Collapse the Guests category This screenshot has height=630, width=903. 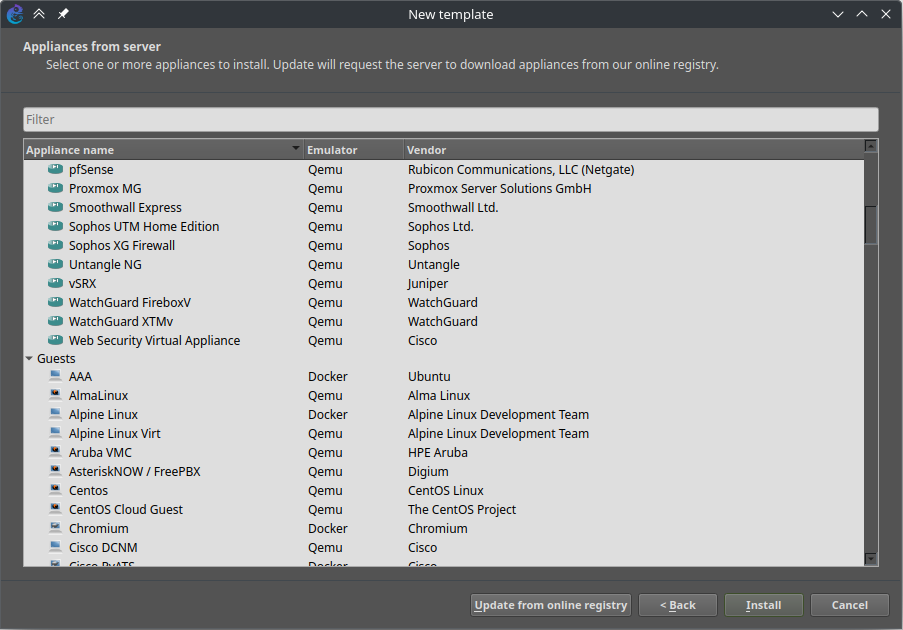[29, 358]
